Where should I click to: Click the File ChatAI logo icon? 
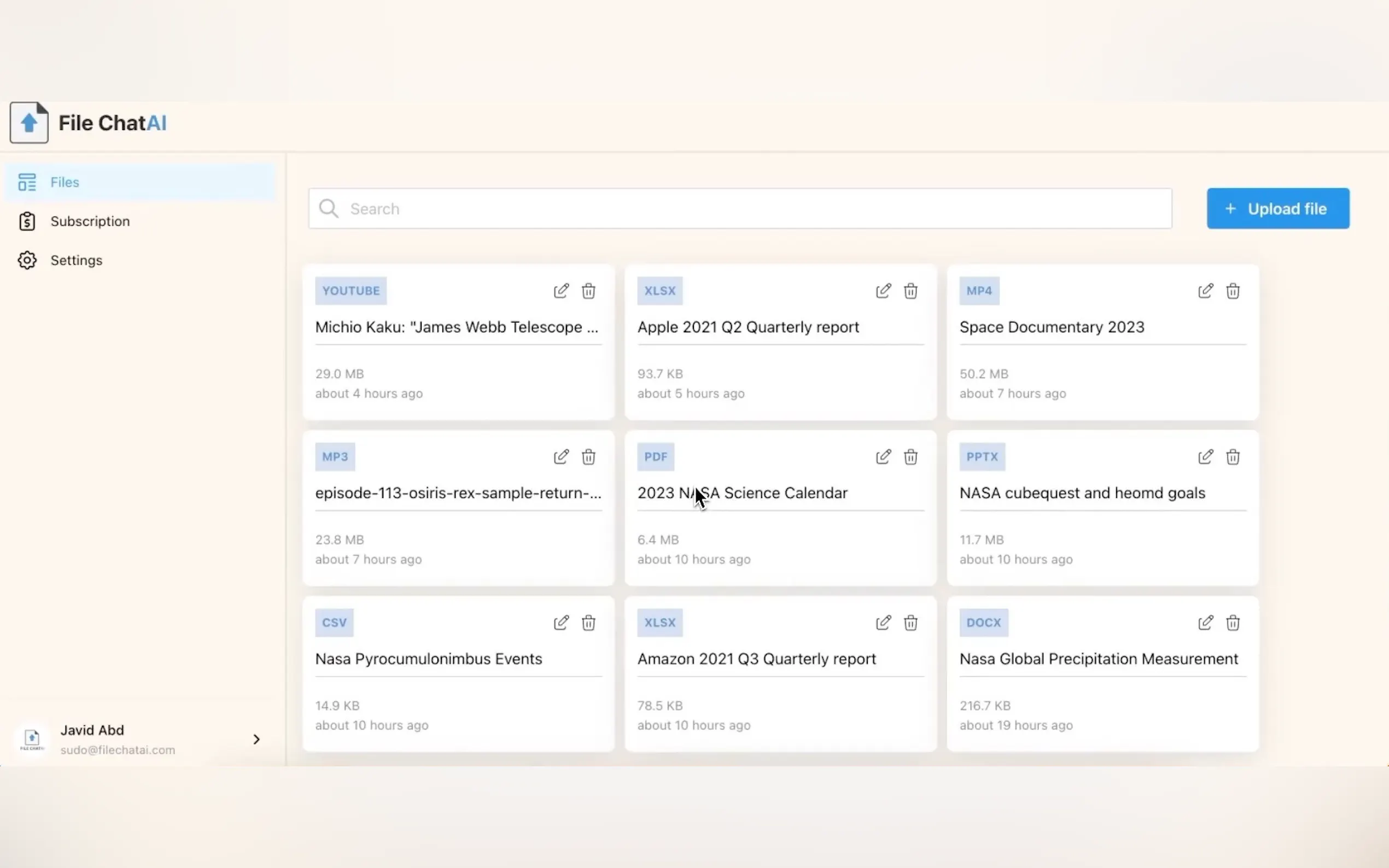(x=29, y=123)
